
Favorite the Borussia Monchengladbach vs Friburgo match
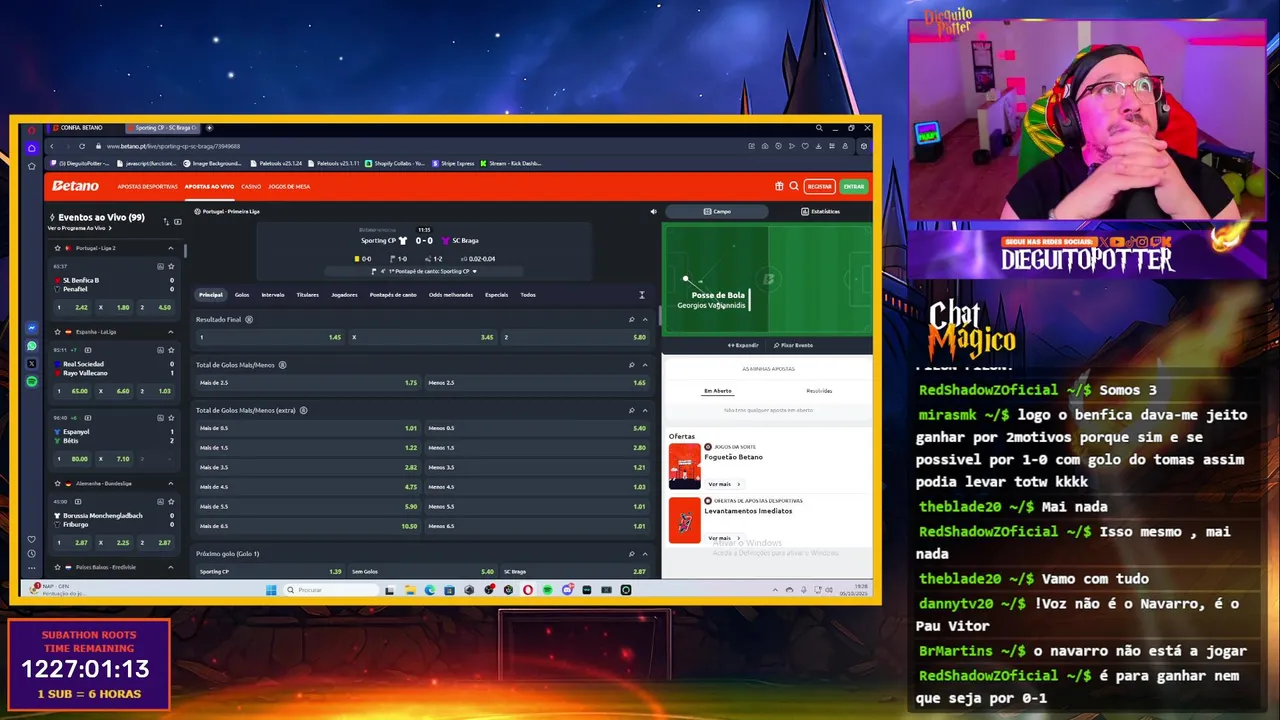pyautogui.click(x=171, y=502)
